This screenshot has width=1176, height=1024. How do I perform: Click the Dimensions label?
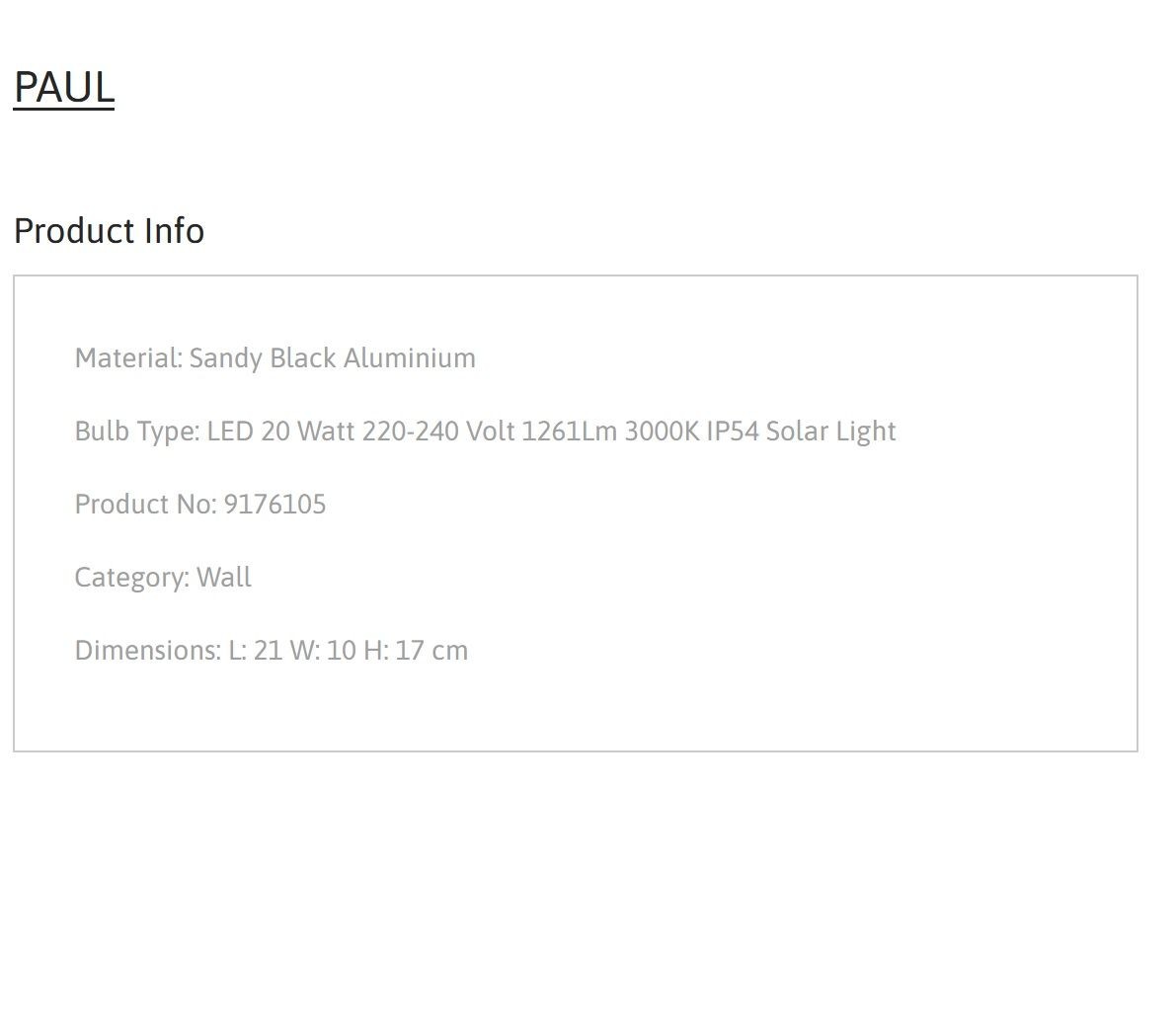click(x=148, y=651)
